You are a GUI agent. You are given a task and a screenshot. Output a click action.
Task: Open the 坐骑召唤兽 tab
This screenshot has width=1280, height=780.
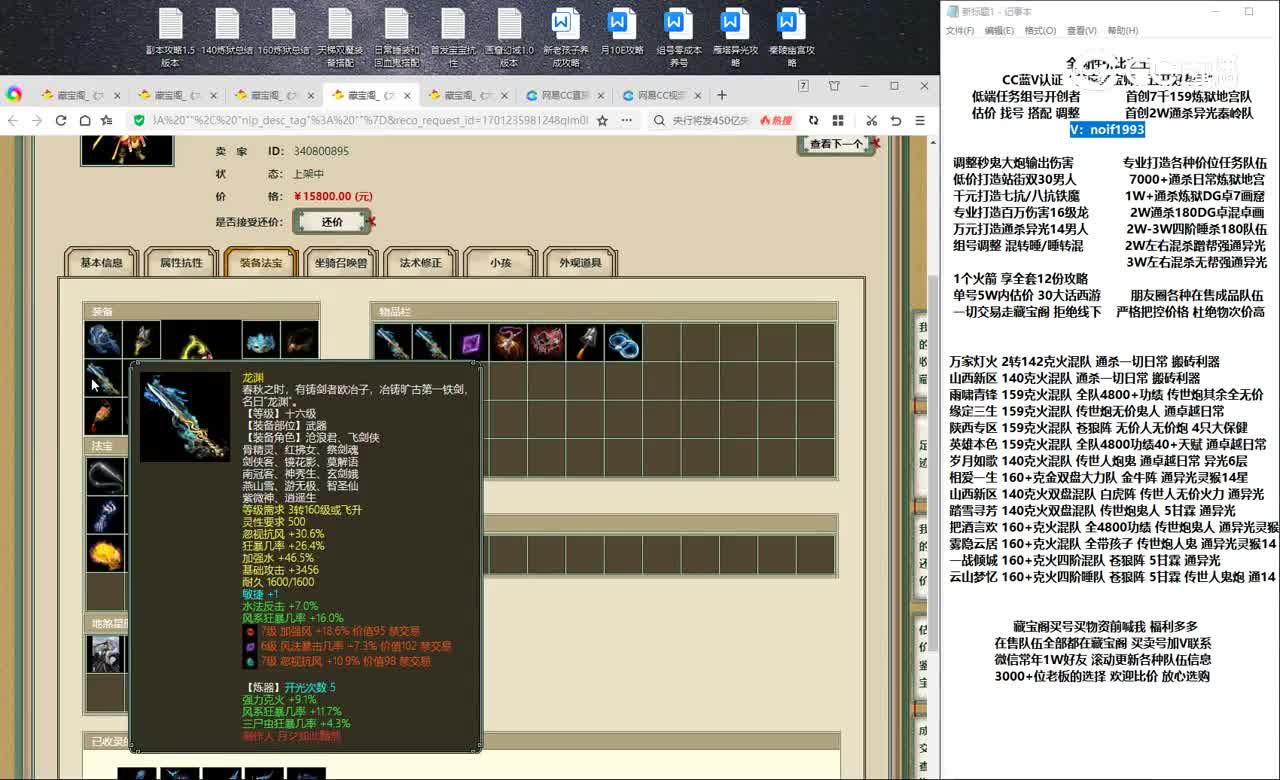[x=341, y=263]
